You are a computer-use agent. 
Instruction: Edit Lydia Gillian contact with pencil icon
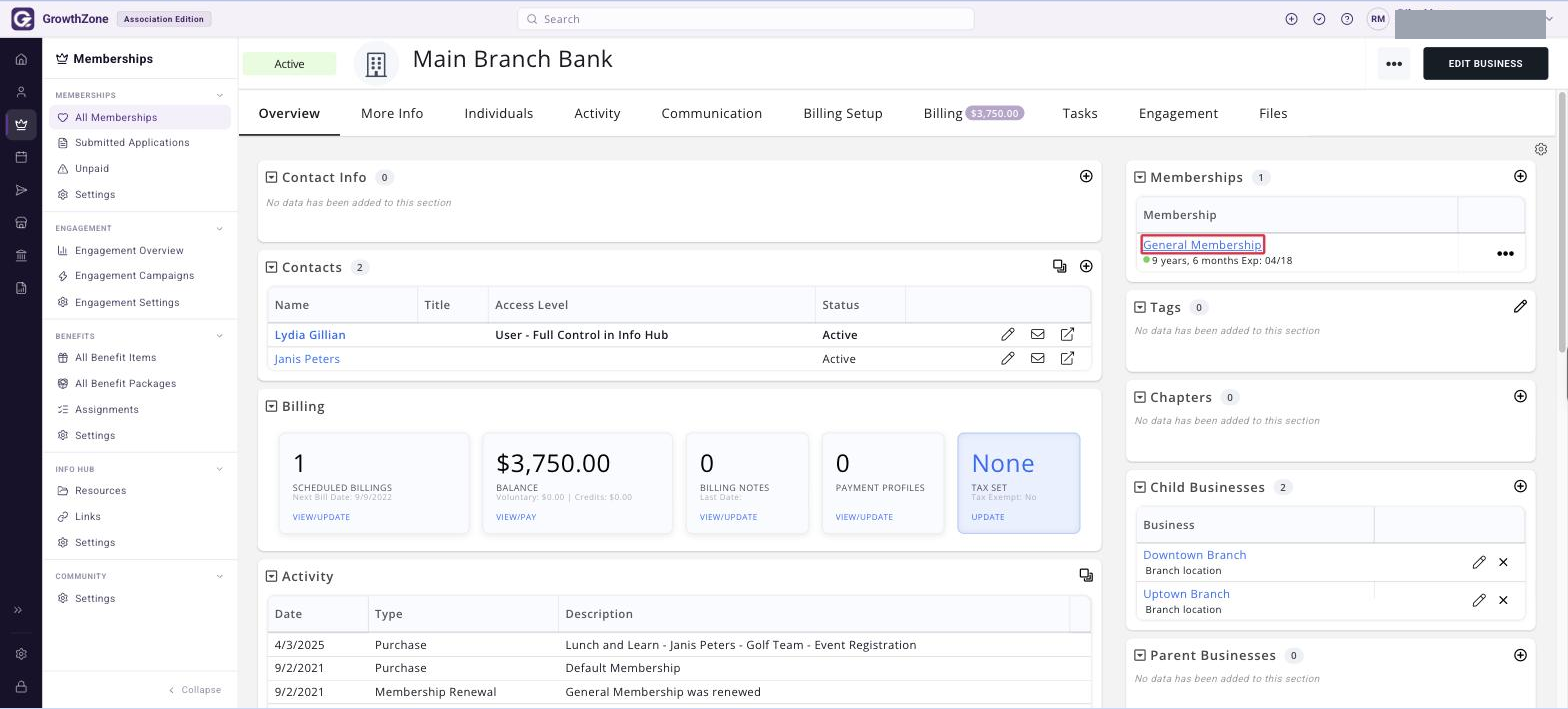[x=1008, y=335]
